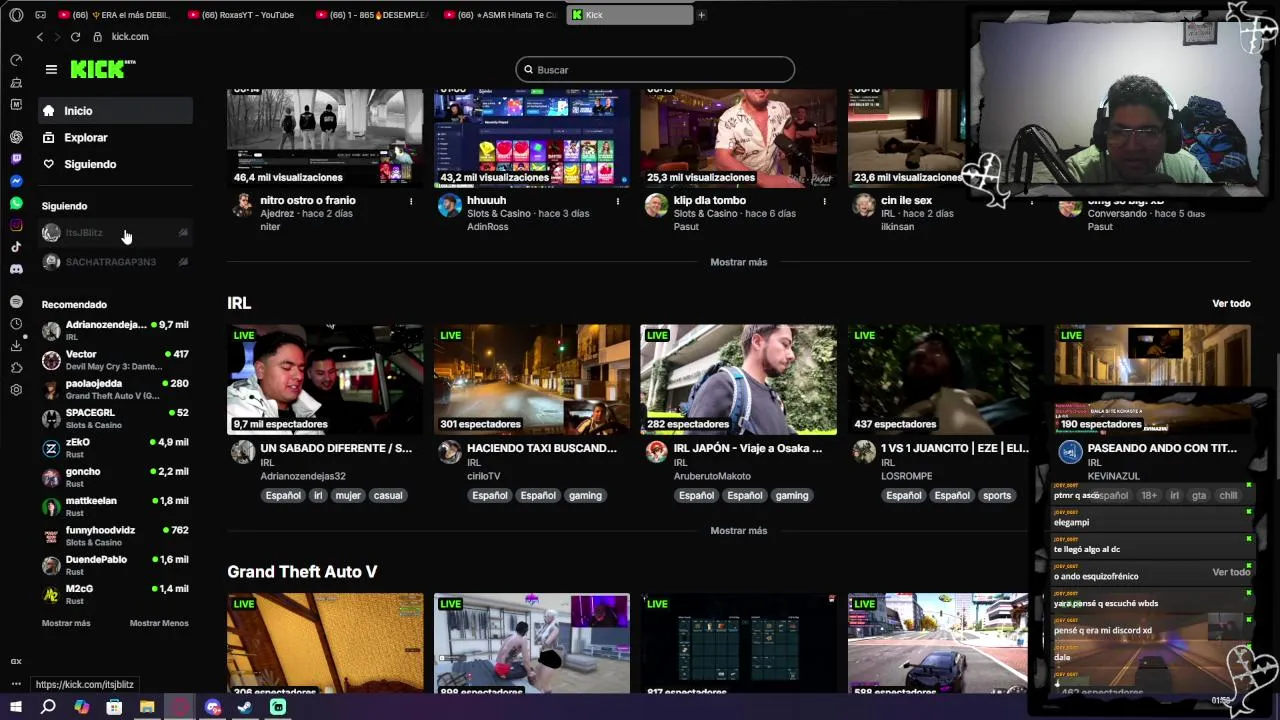Screen dimensions: 1280x720
Task: Open followed channel SACHATRAGAP3N3
Action: click(115, 262)
